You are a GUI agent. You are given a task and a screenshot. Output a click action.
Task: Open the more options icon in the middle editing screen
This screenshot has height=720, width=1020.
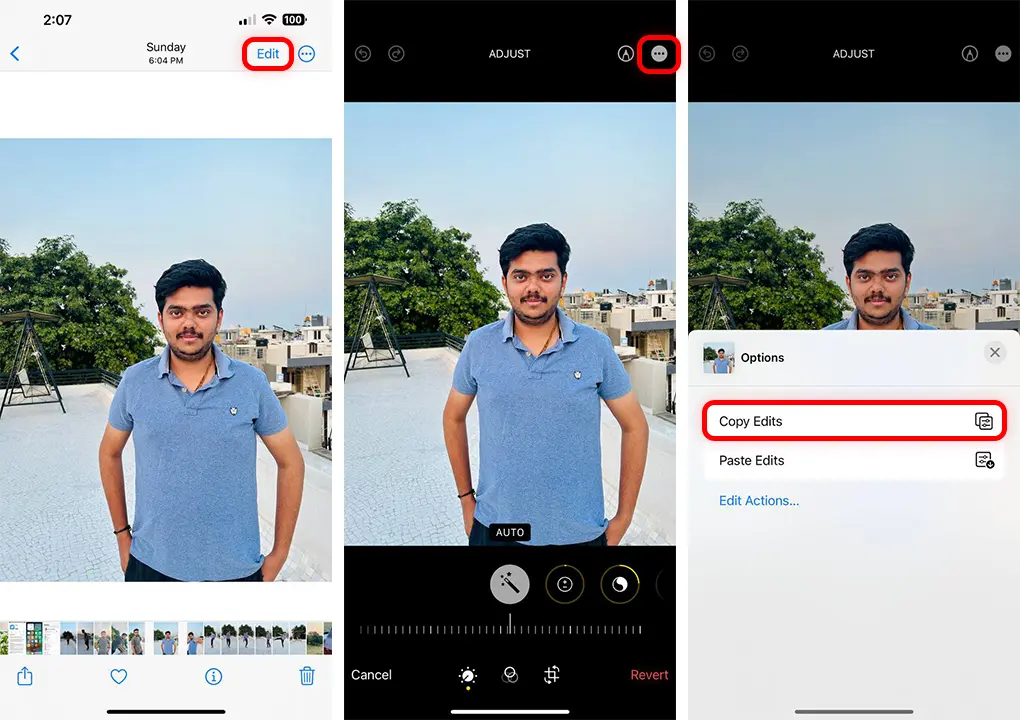pos(659,53)
